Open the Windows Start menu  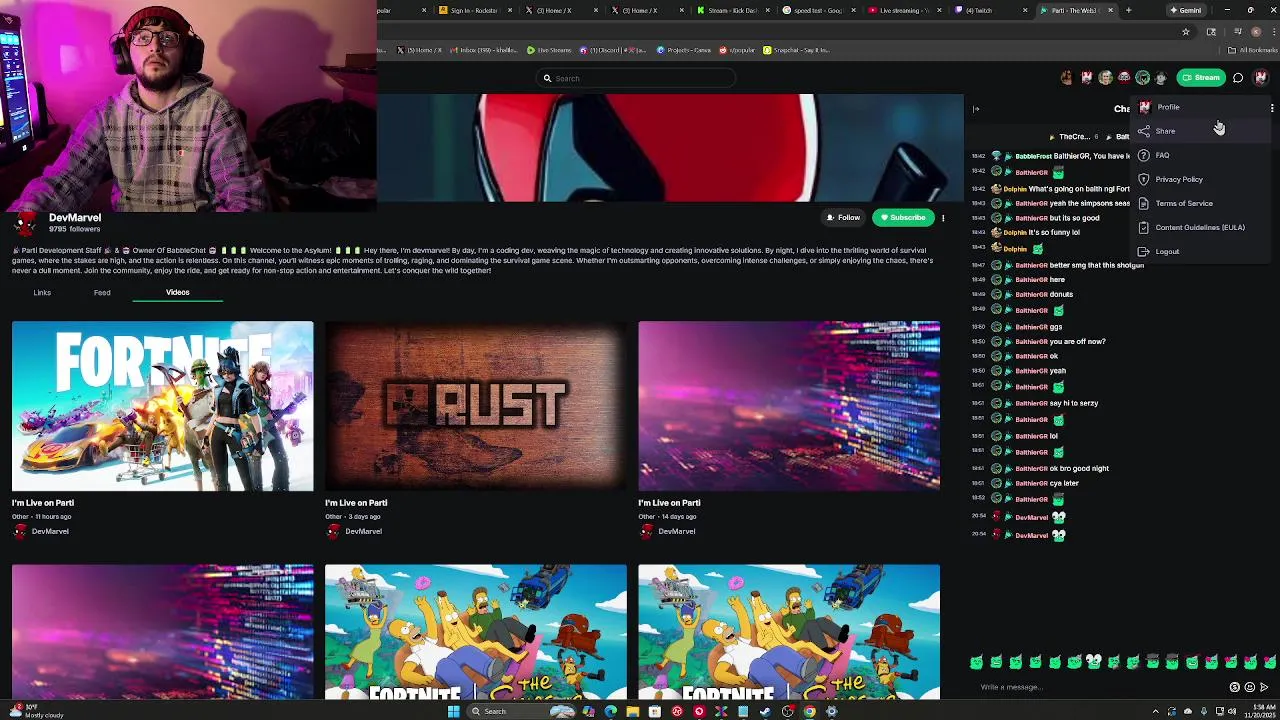click(453, 711)
